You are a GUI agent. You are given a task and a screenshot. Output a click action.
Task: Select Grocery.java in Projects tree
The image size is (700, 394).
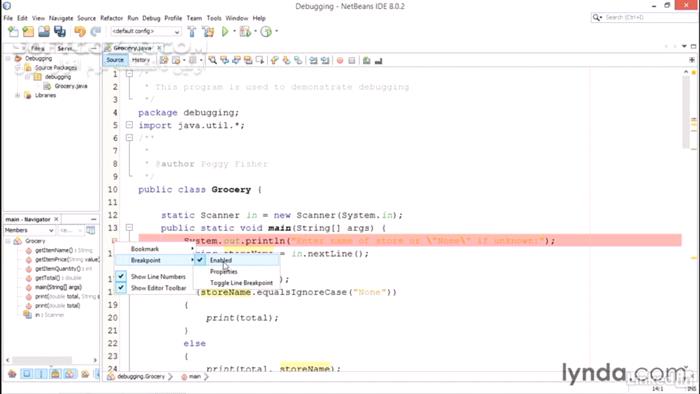[x=71, y=86]
